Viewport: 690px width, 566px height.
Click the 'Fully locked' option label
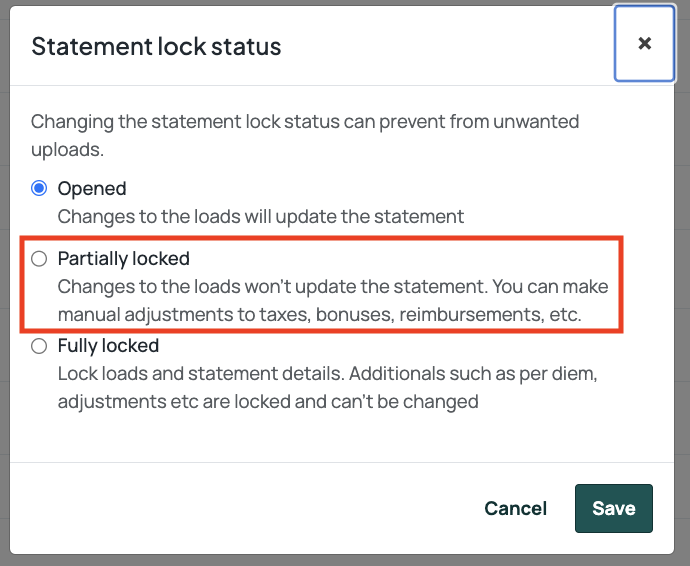(108, 346)
